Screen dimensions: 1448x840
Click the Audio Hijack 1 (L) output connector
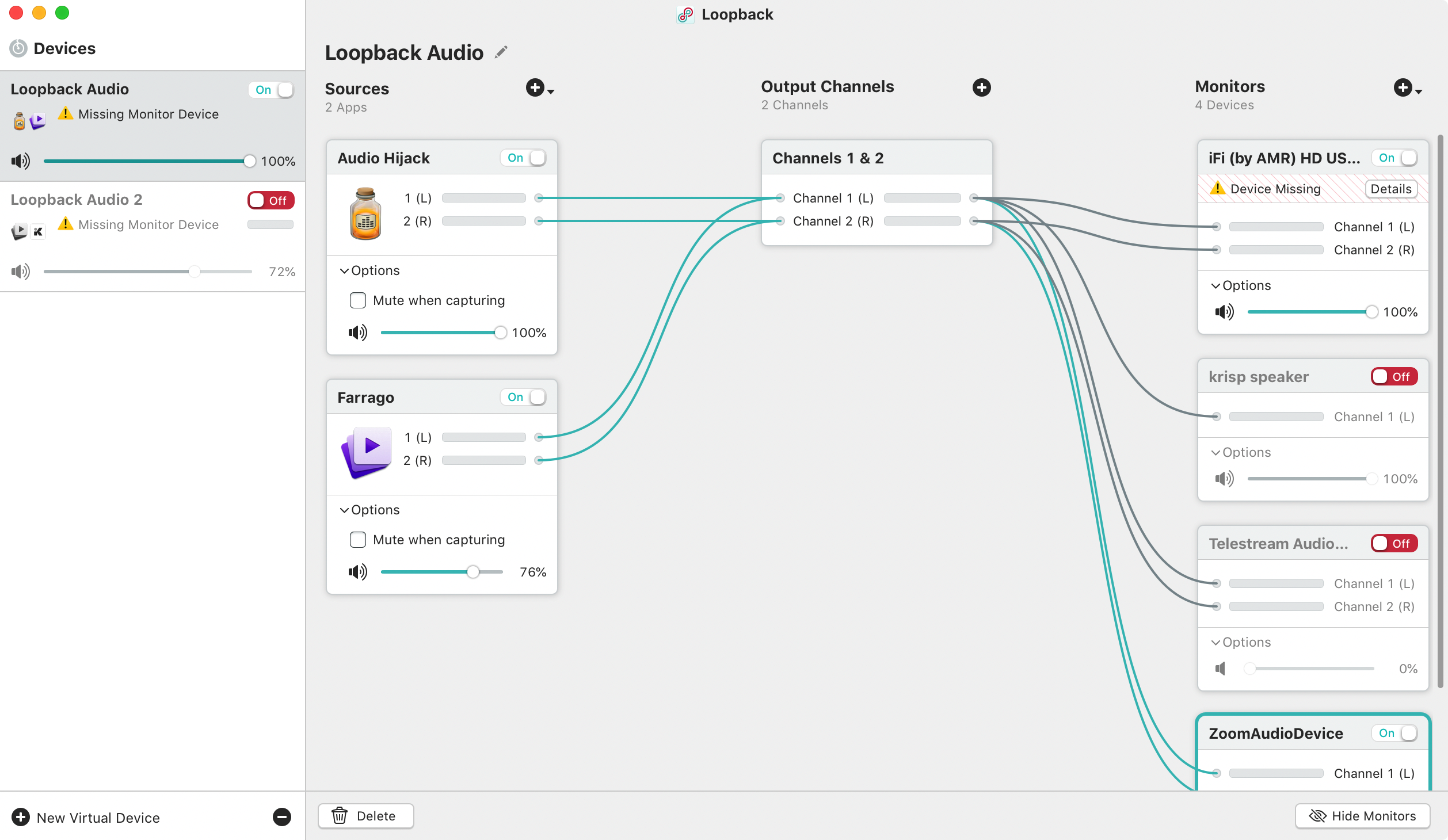tap(539, 198)
